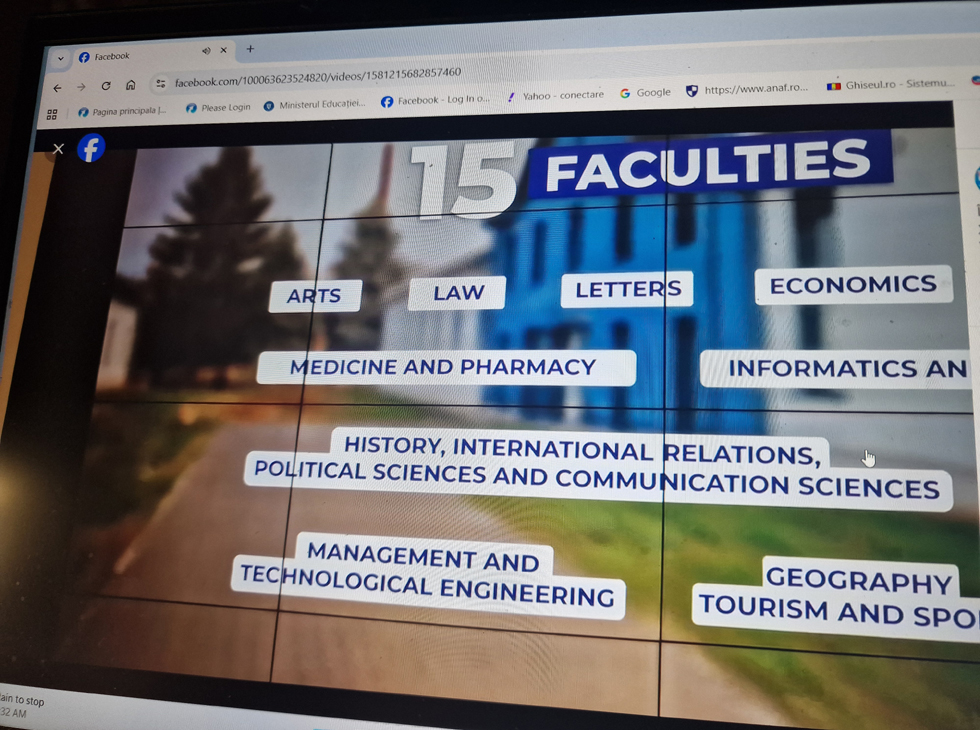Mute the Facebook tab audio icon
The width and height of the screenshot is (980, 730).
point(206,51)
